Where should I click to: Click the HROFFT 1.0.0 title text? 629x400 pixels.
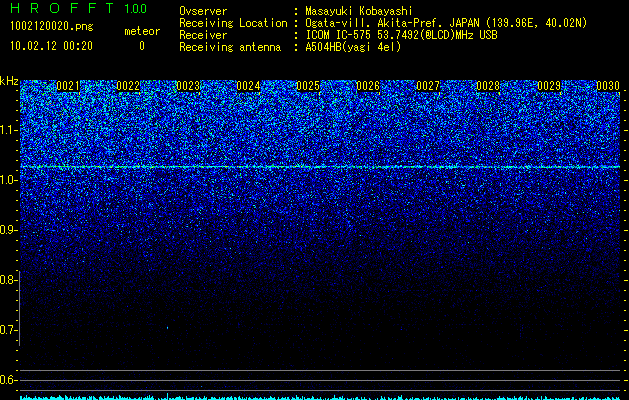tap(78, 8)
